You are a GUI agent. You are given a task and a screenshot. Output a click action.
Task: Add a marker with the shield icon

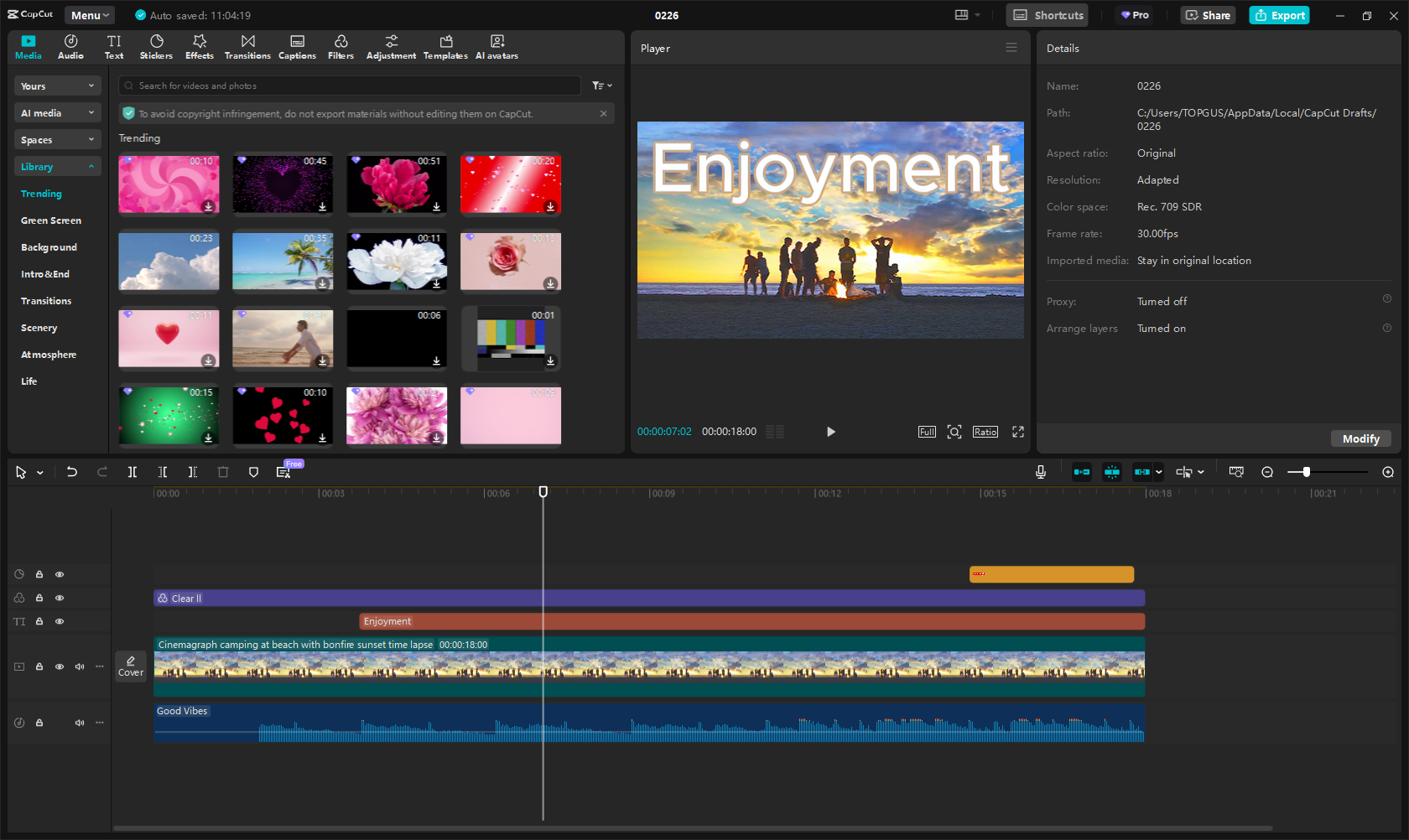253,472
